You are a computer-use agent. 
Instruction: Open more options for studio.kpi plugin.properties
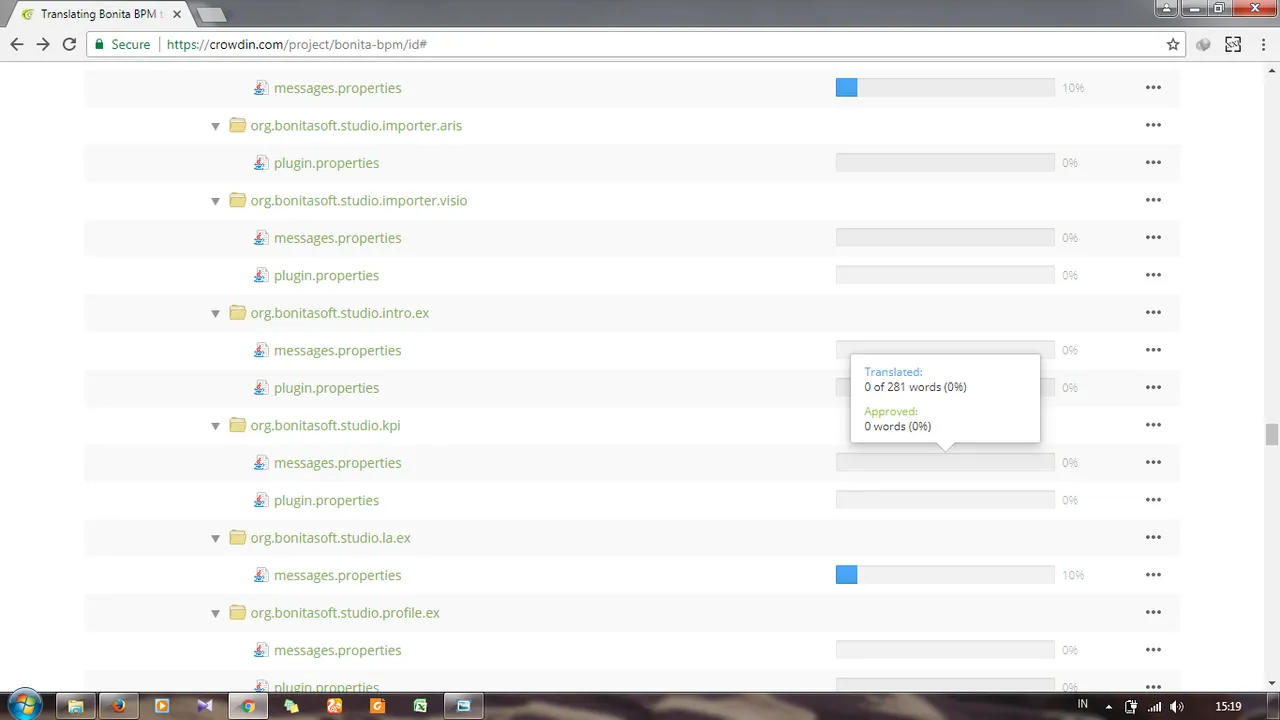click(x=1153, y=500)
